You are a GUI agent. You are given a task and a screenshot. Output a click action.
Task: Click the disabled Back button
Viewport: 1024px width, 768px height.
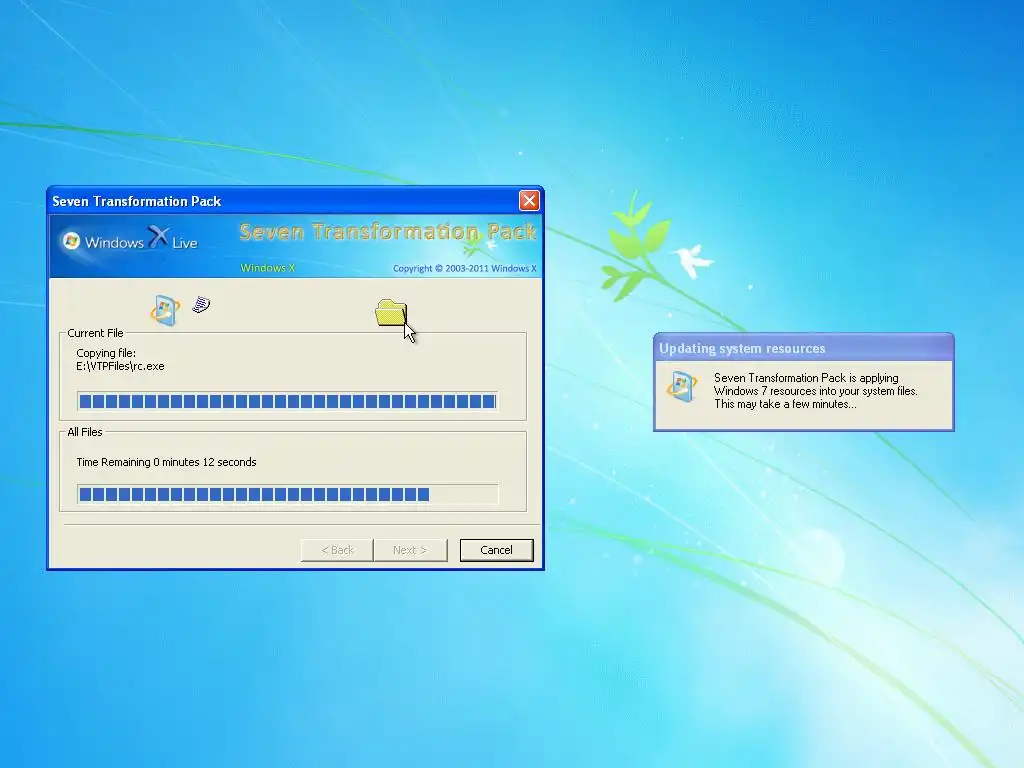click(337, 550)
